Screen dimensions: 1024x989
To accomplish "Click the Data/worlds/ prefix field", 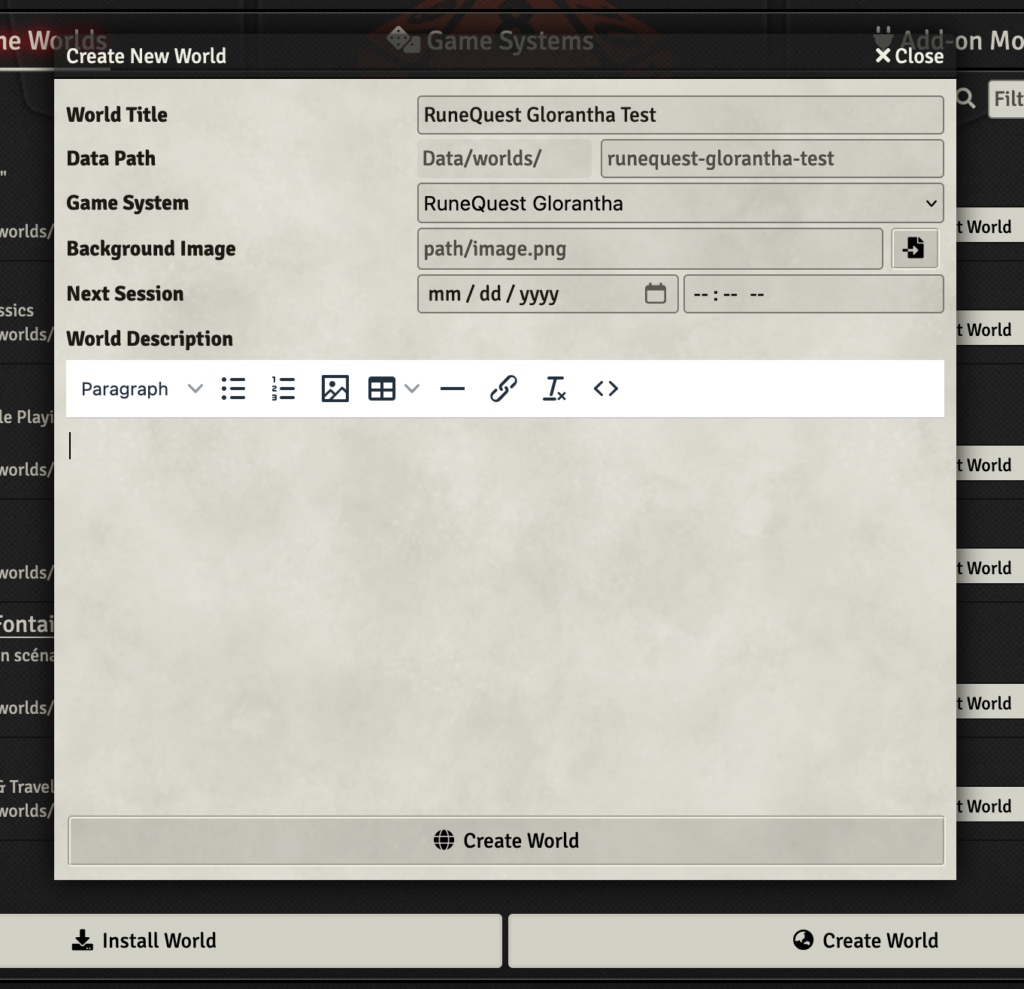I will pyautogui.click(x=504, y=158).
